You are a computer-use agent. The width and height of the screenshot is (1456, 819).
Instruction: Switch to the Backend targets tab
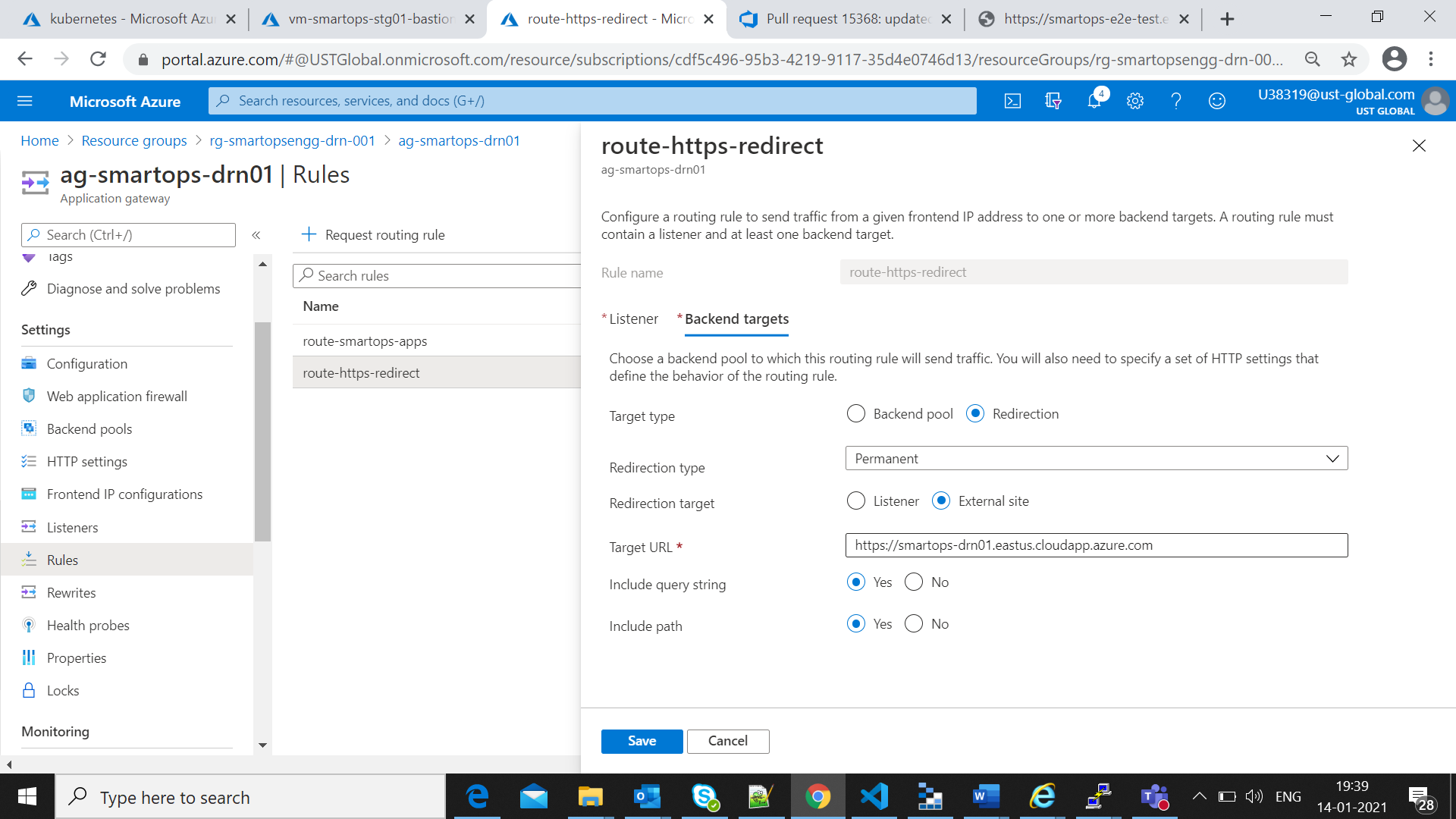pyautogui.click(x=736, y=319)
